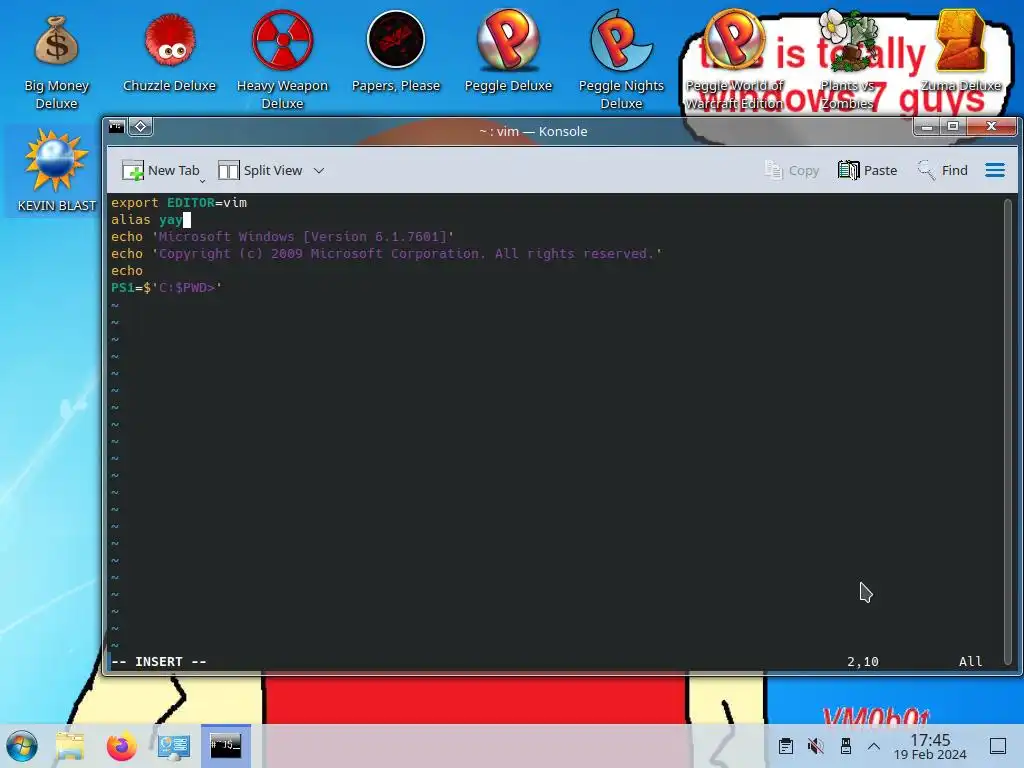
Task: Click the empty 'echo' line in vim
Action: (x=127, y=270)
